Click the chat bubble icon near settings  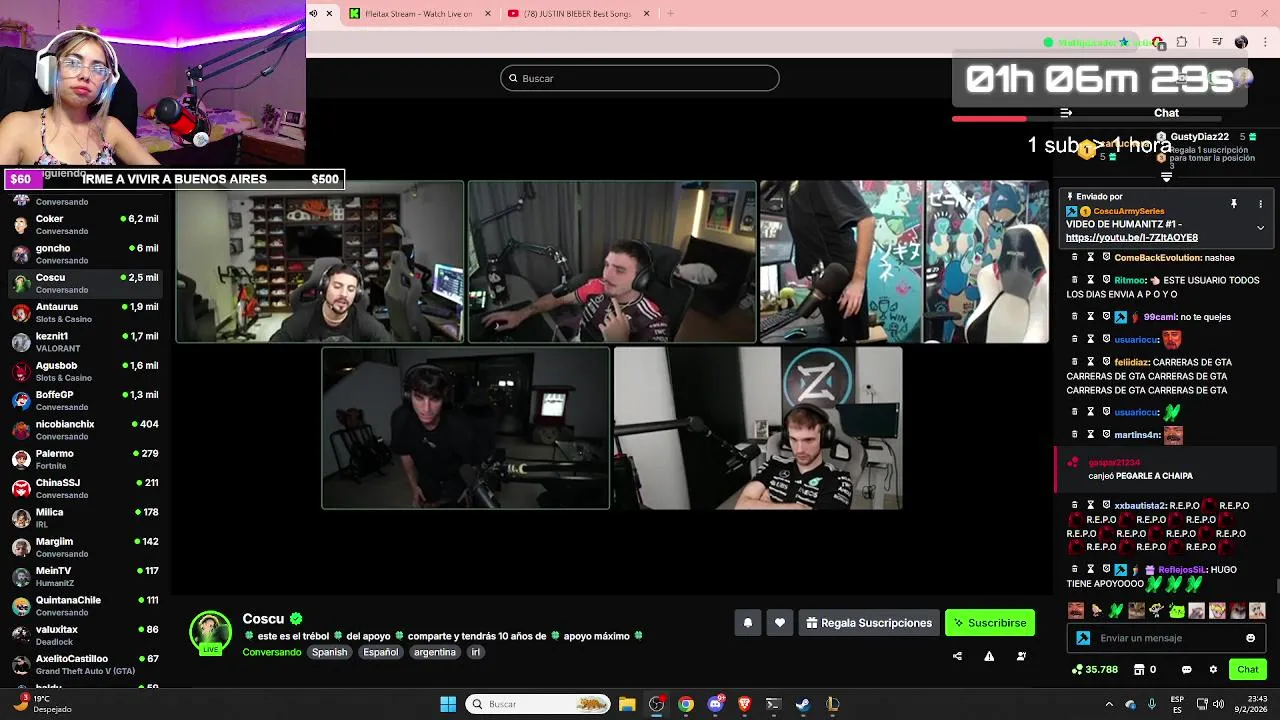[x=1187, y=669]
